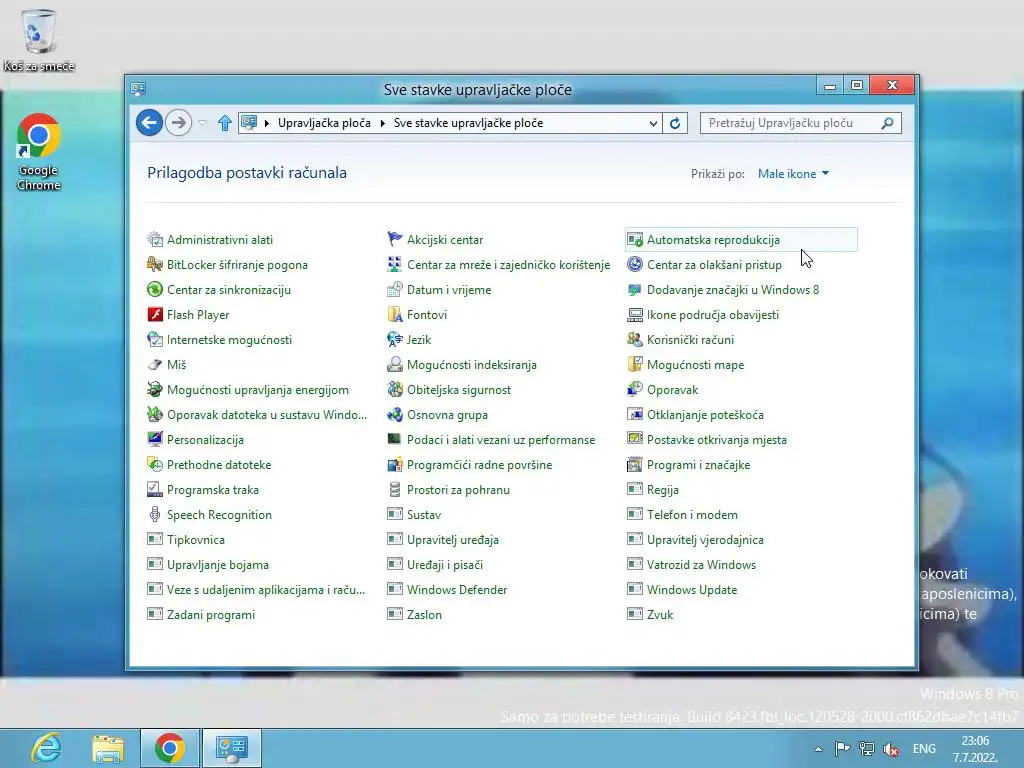Refresh the Control Panel view
This screenshot has width=1024, height=768.
coord(675,123)
